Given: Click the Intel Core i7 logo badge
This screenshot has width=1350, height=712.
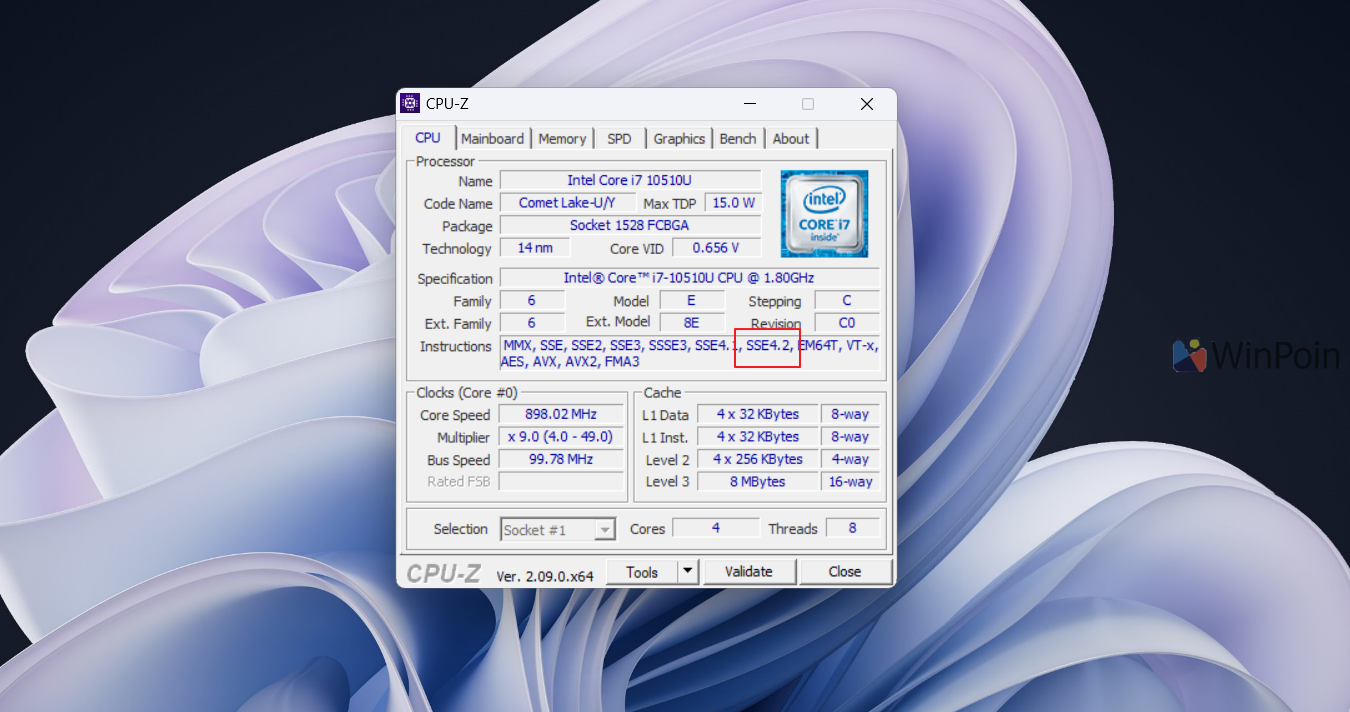Looking at the screenshot, I should click(824, 214).
